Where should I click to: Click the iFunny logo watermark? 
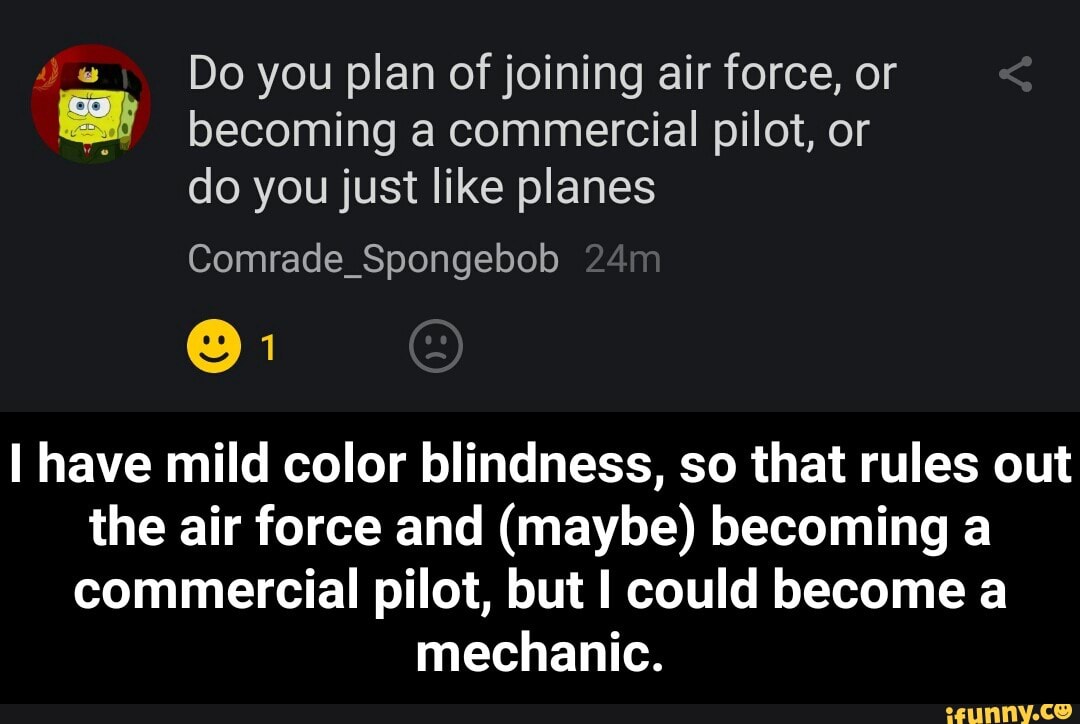[x=1003, y=710]
